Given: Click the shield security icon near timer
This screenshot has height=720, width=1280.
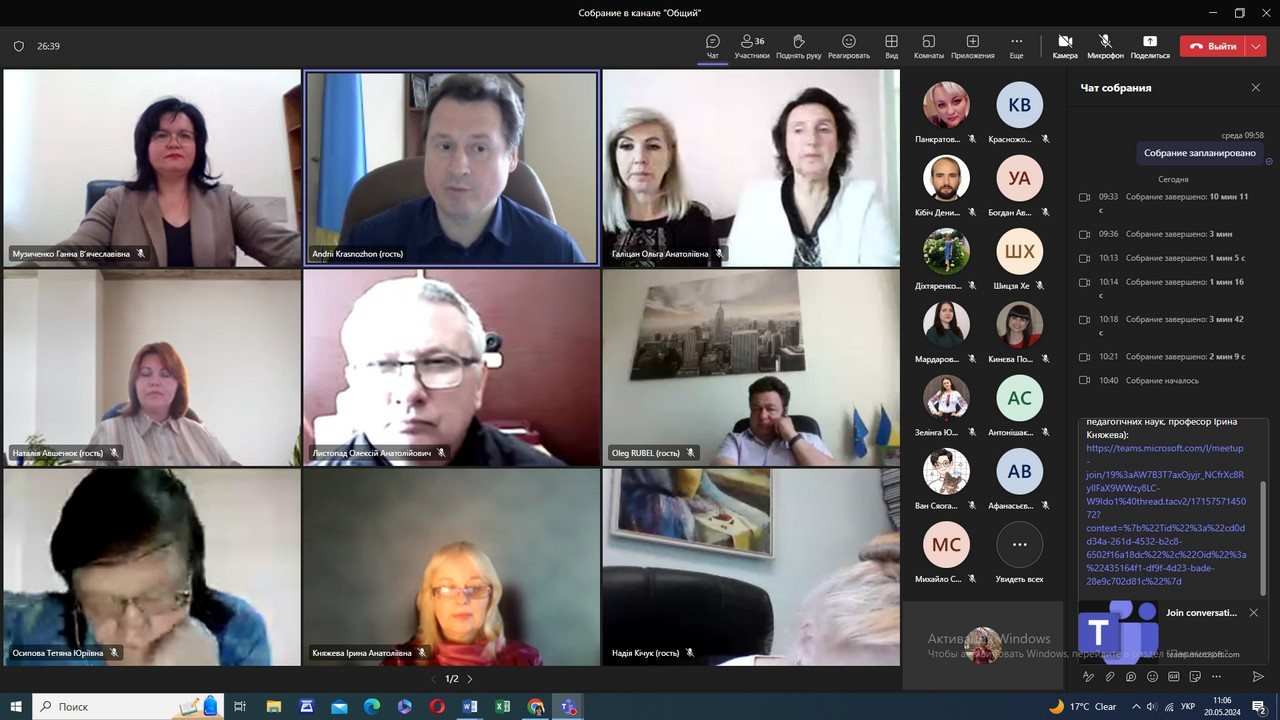Looking at the screenshot, I should pyautogui.click(x=18, y=46).
